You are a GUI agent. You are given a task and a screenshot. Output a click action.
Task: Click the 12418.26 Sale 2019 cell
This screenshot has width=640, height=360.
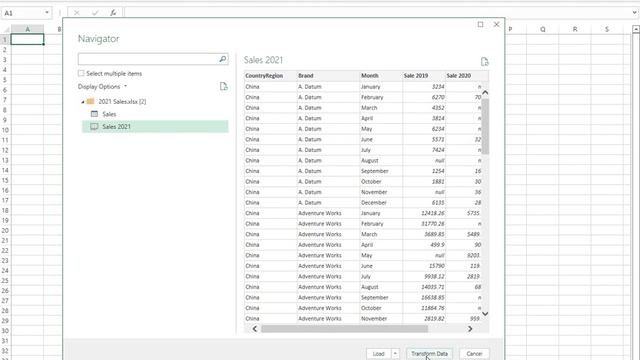coord(424,213)
